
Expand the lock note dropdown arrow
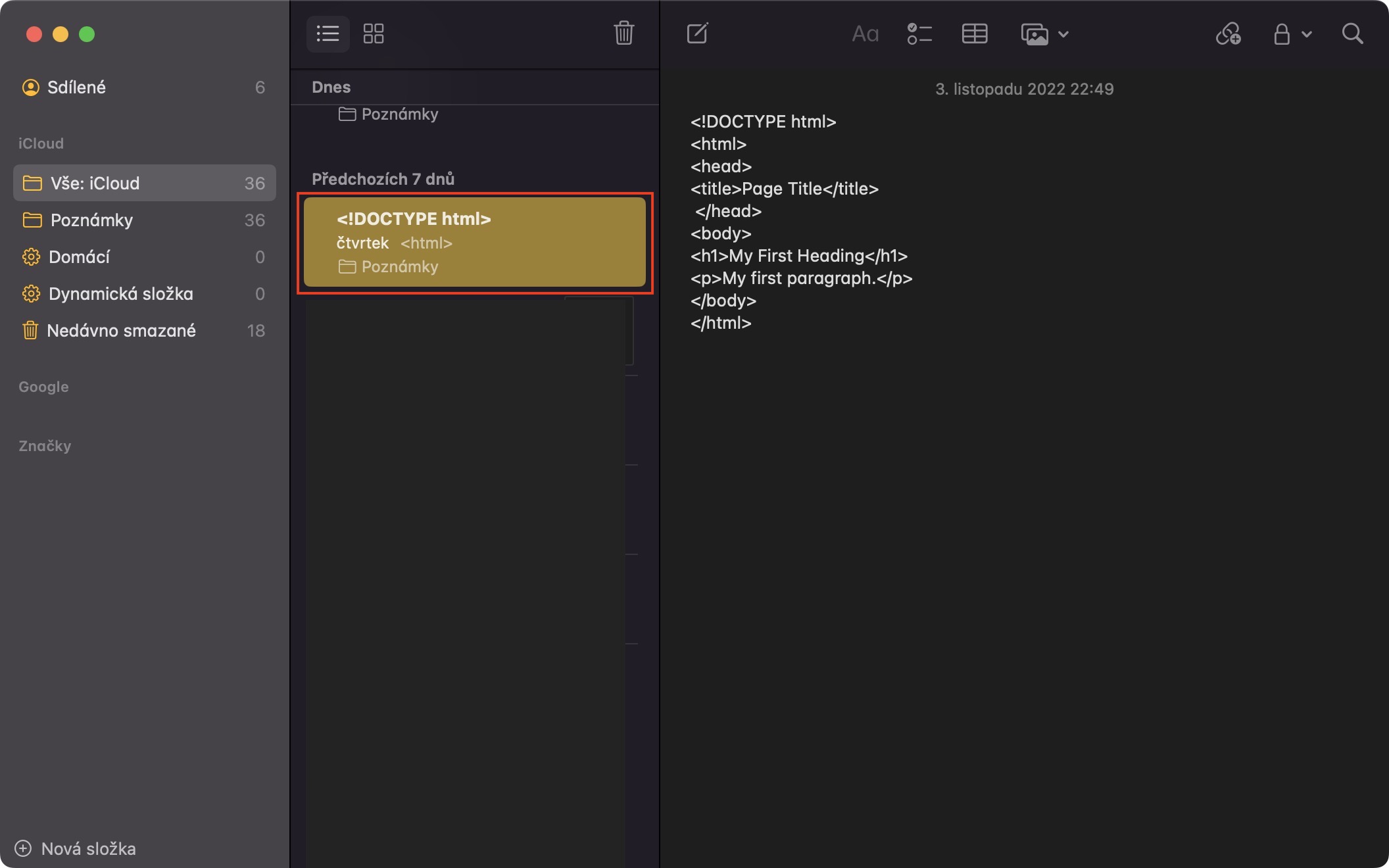1307,34
